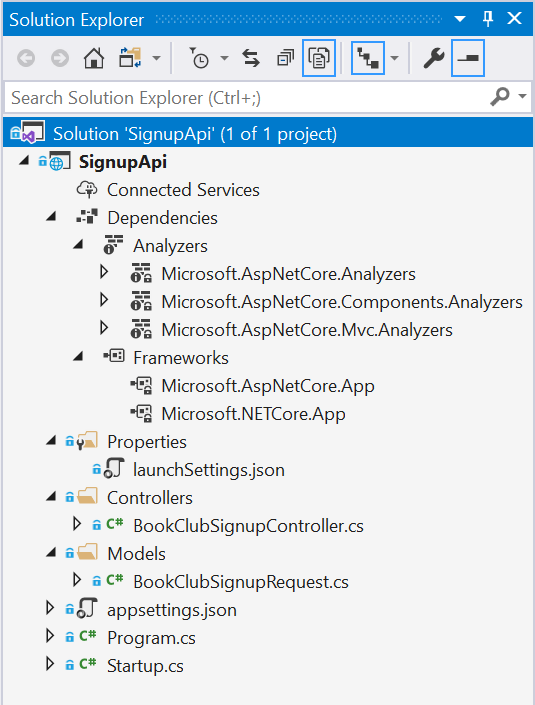The image size is (535, 705).
Task: Select BookClubSignupRequest.cs file
Action: click(x=241, y=582)
